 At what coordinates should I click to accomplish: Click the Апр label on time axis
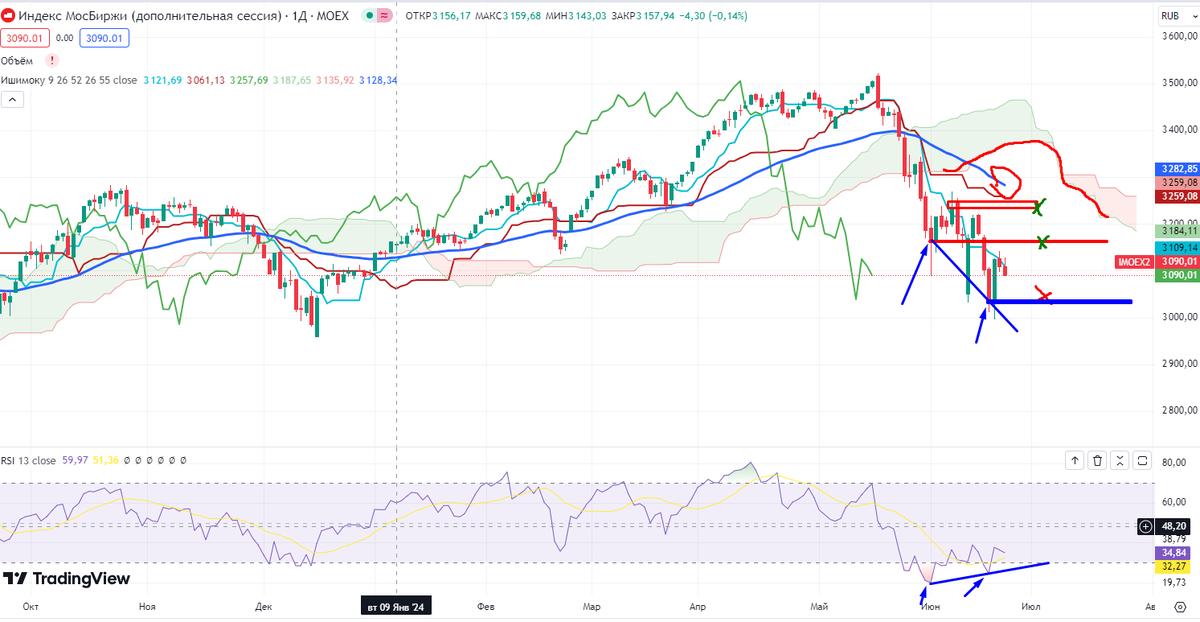pos(698,607)
